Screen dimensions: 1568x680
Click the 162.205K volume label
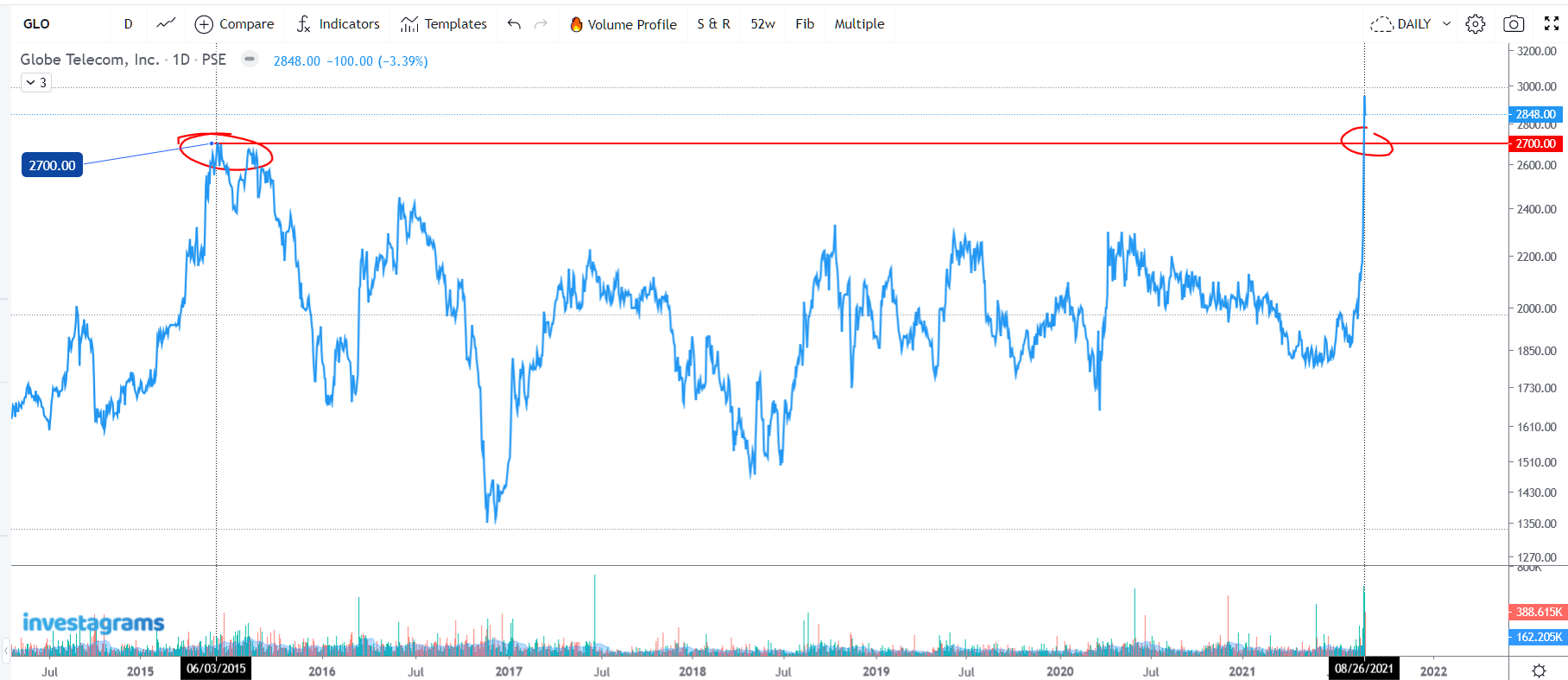[x=1539, y=637]
